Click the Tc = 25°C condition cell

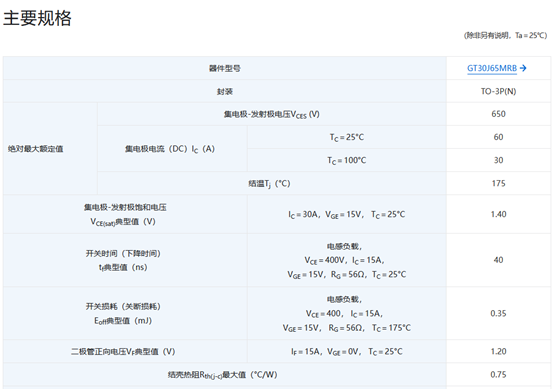coord(347,137)
